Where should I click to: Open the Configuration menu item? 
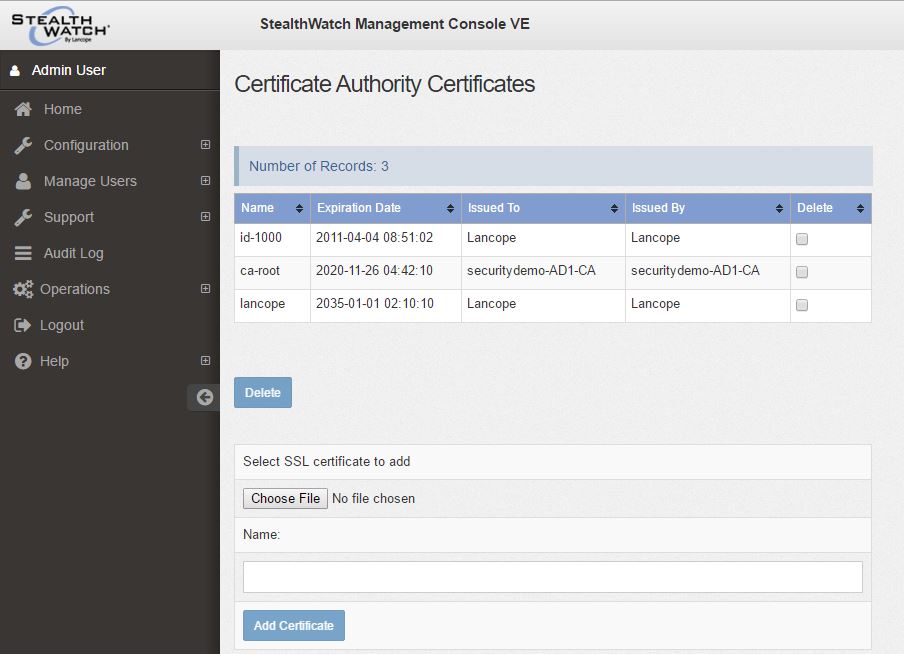86,145
